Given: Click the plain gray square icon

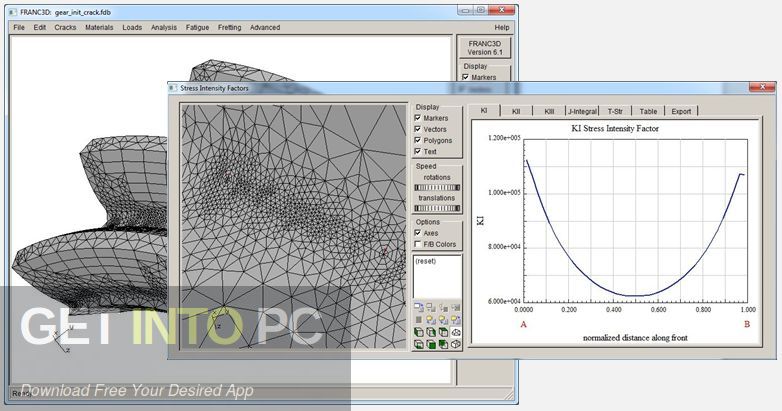Looking at the screenshot, I should (418, 319).
